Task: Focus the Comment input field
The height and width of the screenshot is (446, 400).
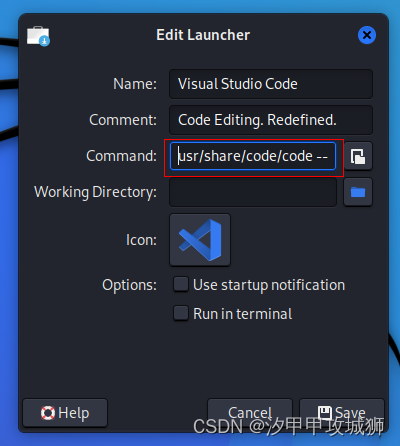Action: (271, 120)
